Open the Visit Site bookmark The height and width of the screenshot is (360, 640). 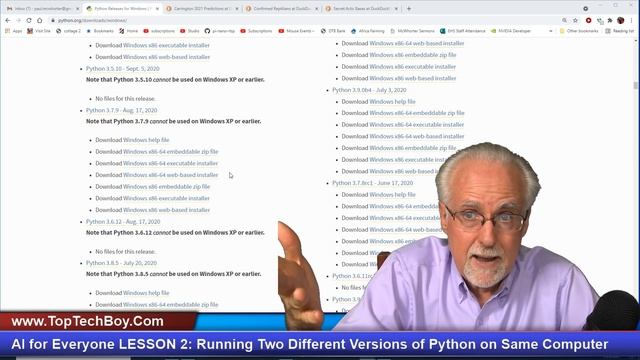pyautogui.click(x=39, y=31)
